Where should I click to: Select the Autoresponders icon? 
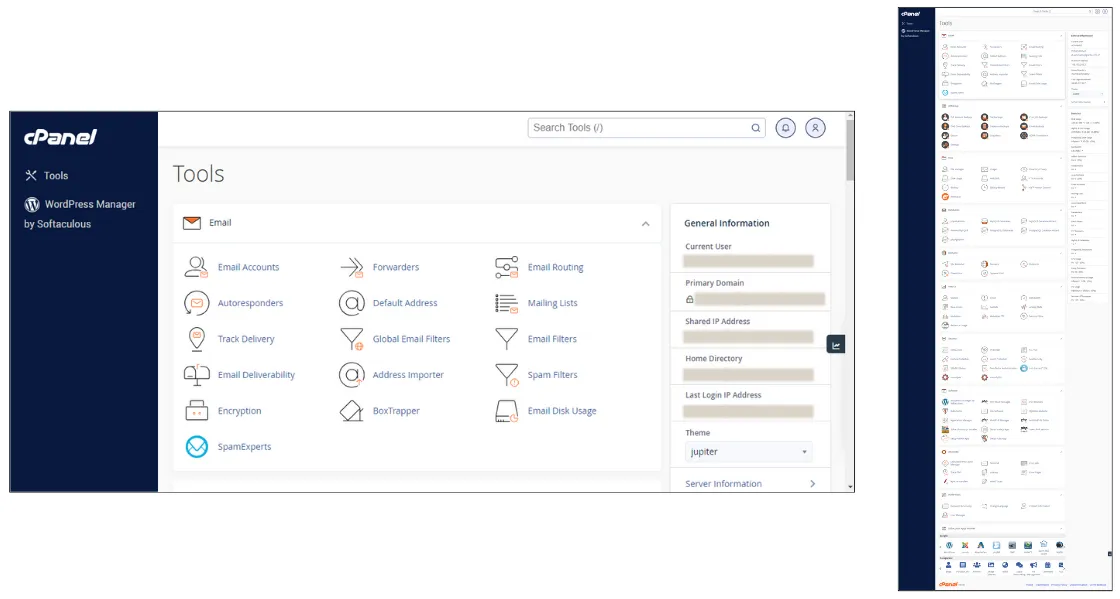[197, 303]
